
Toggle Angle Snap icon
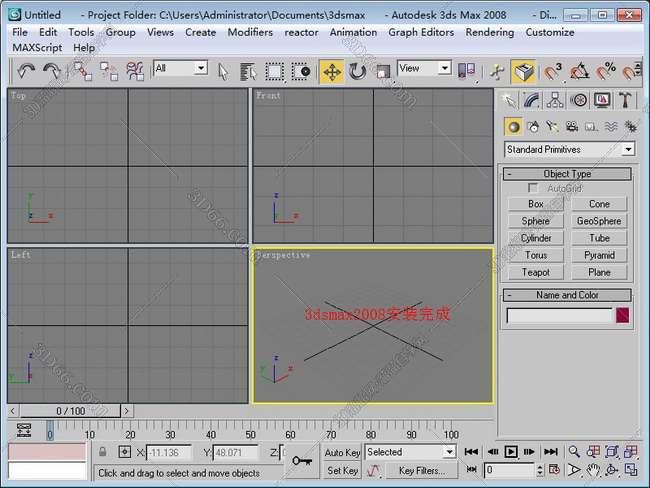point(580,72)
